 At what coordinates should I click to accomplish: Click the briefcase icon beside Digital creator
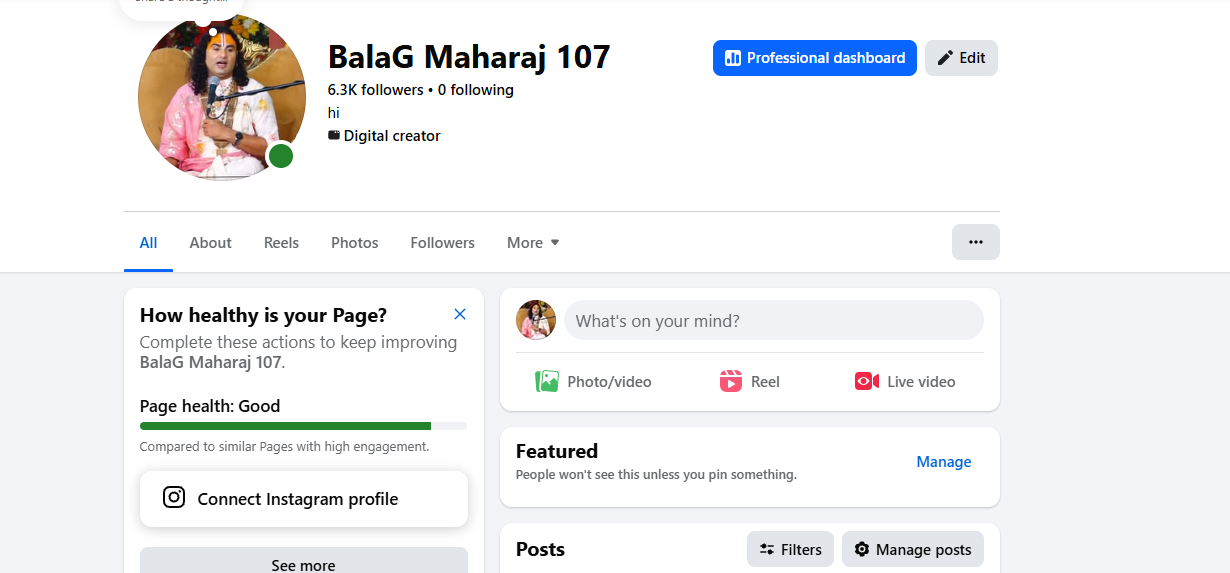coord(334,135)
